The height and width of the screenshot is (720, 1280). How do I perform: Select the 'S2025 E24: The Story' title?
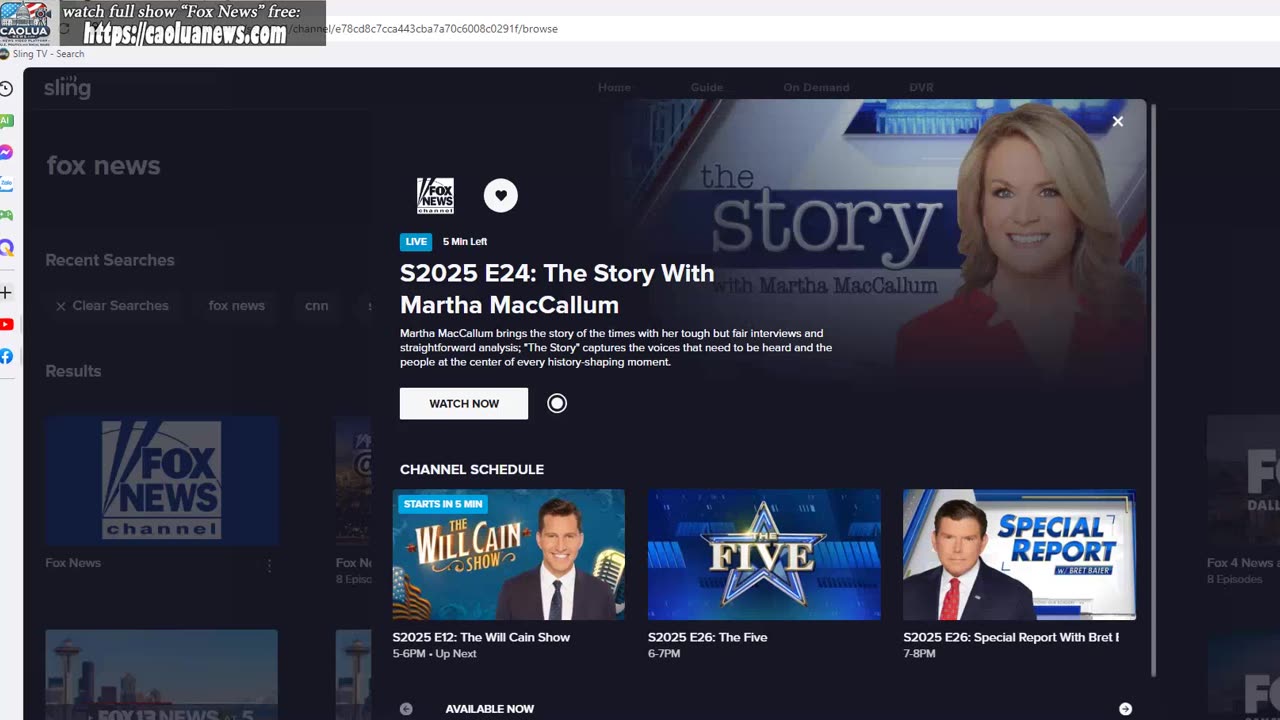[557, 289]
